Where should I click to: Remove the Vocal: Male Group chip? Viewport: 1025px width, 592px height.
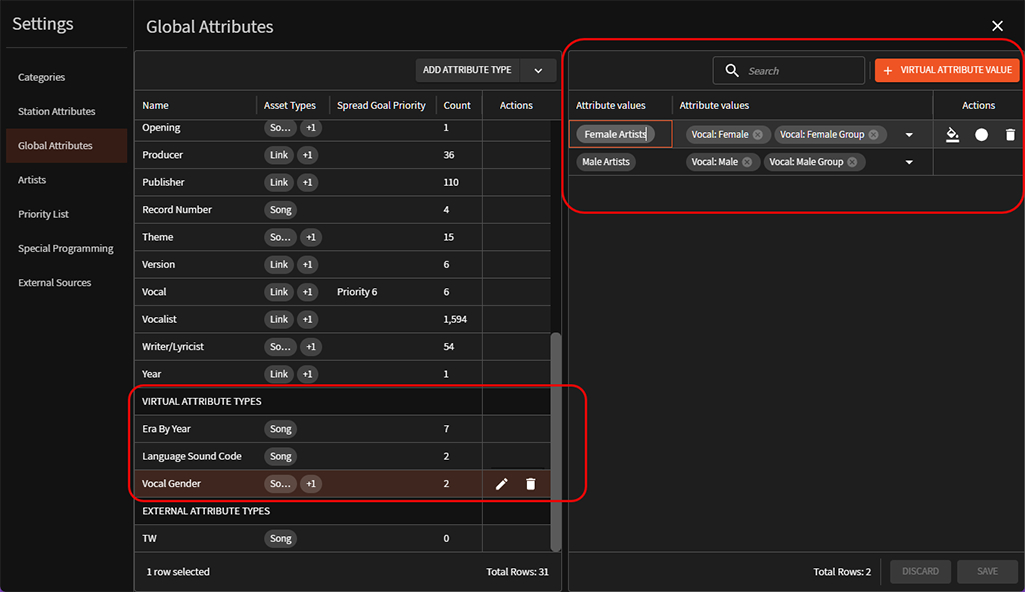pos(852,162)
